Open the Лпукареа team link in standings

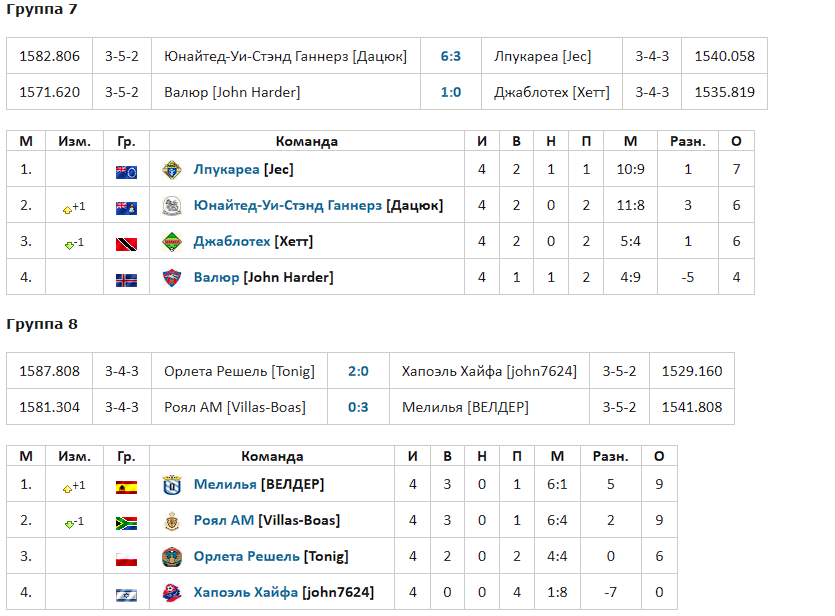[x=226, y=169]
